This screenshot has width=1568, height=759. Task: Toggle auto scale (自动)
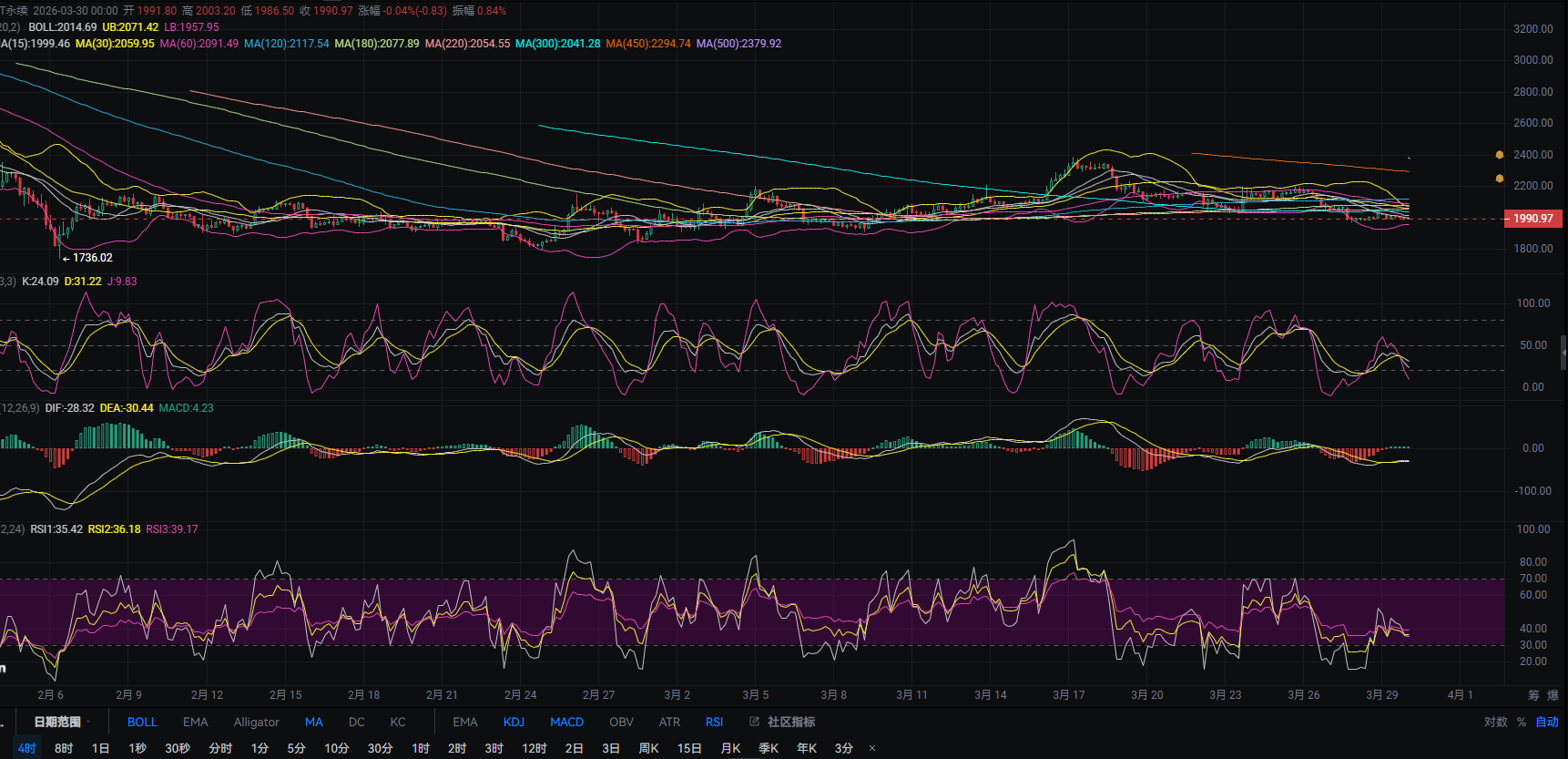point(1547,722)
